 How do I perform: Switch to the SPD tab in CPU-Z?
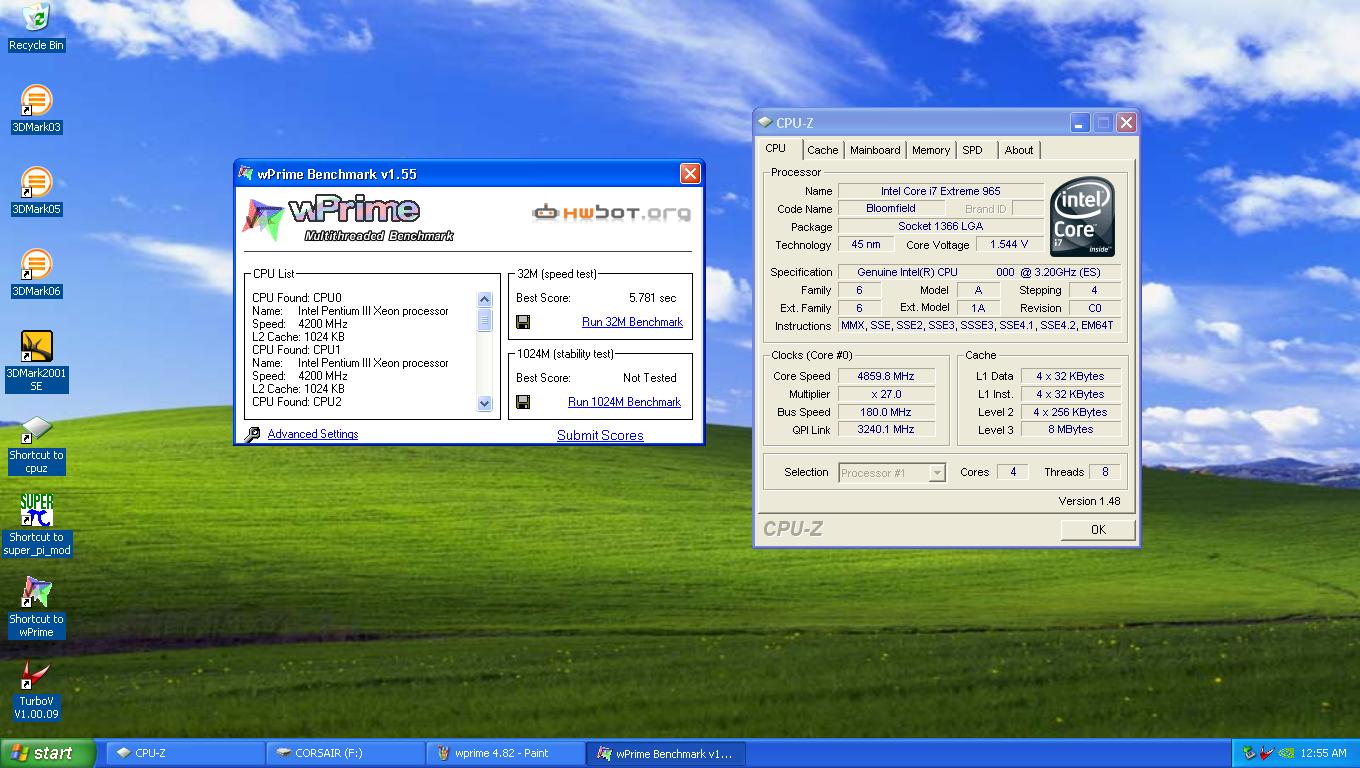click(x=973, y=150)
